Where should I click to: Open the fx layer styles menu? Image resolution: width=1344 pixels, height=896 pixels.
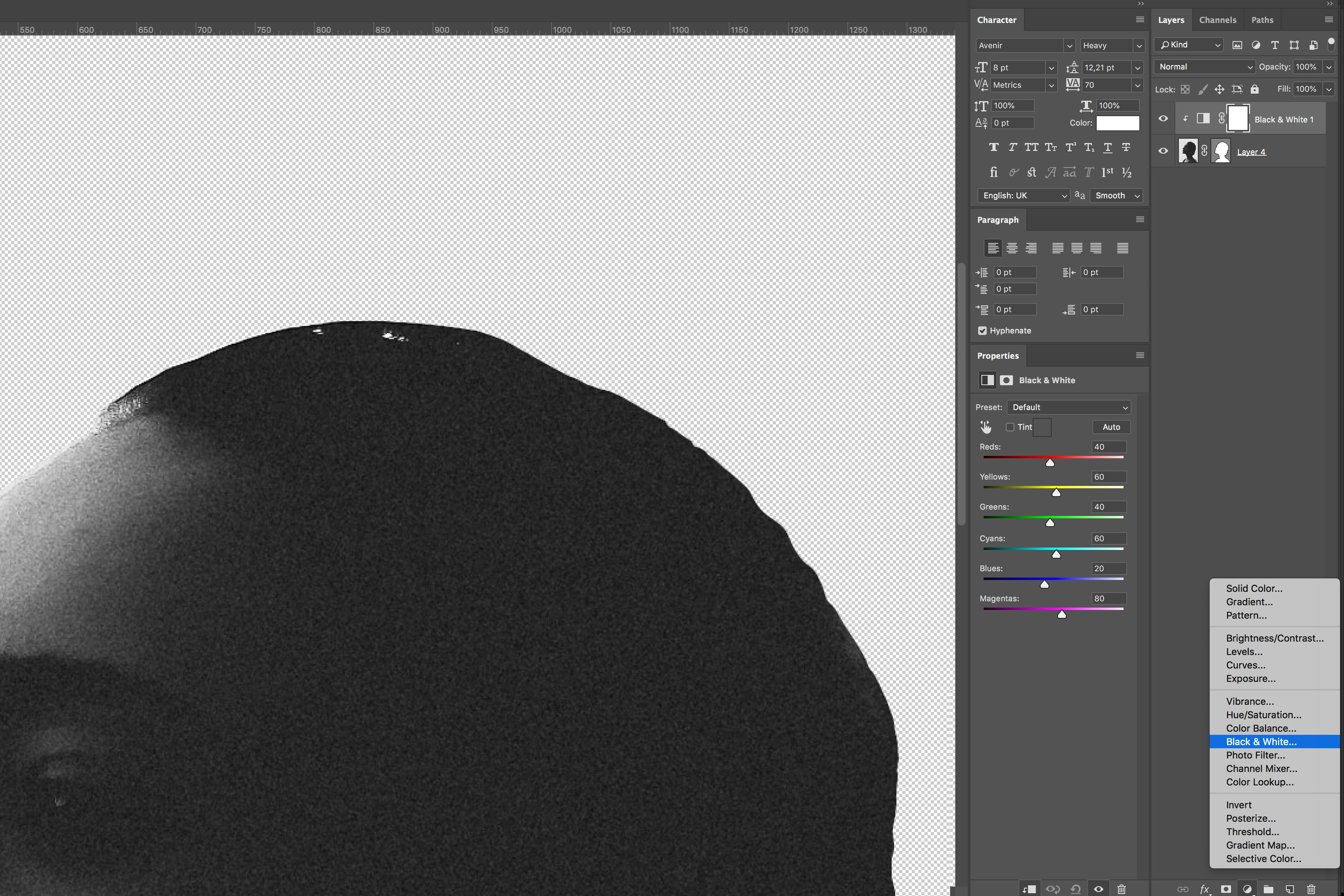1205,890
